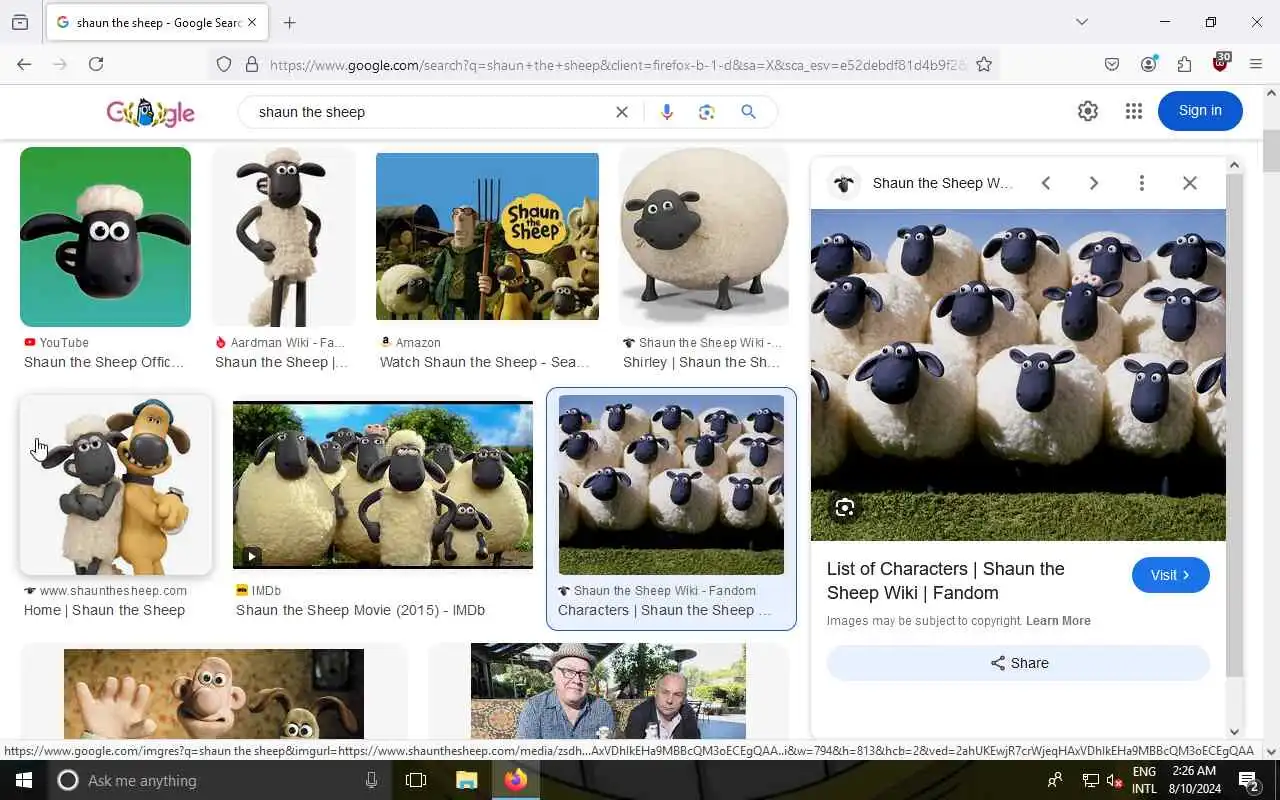
Task: Click the tracking protection shield icon
Action: click(224, 64)
